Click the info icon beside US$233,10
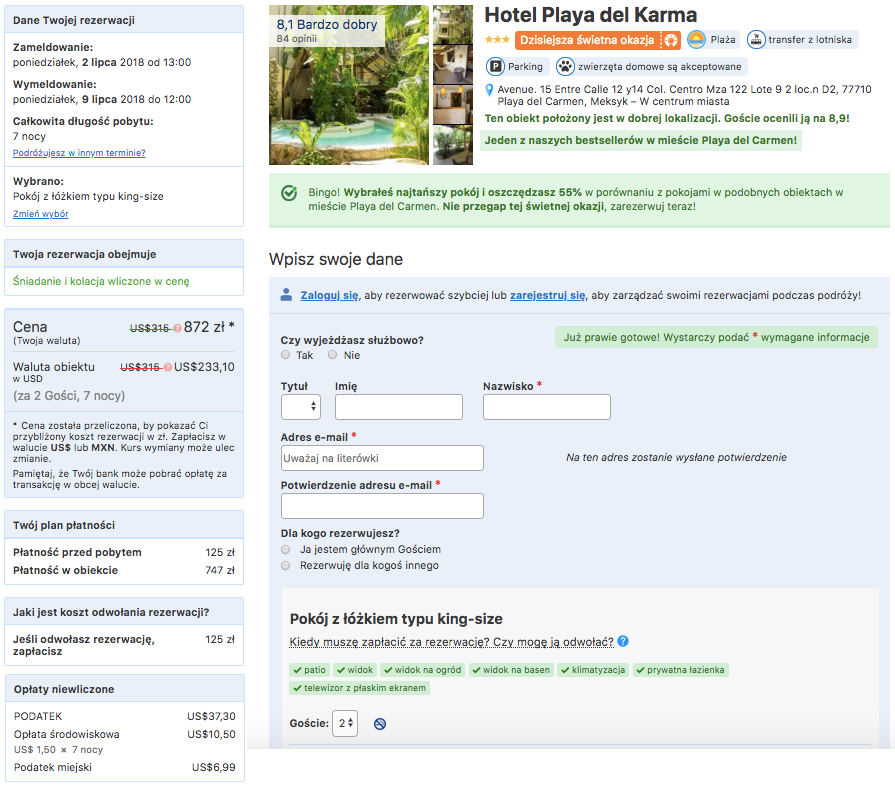 (x=168, y=367)
